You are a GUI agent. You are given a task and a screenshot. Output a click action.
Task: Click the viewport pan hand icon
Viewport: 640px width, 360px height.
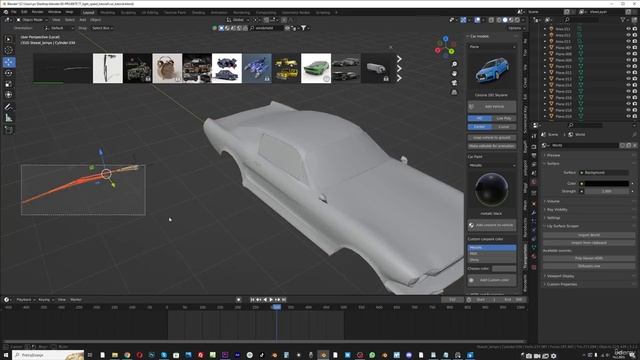pyautogui.click(x=454, y=74)
